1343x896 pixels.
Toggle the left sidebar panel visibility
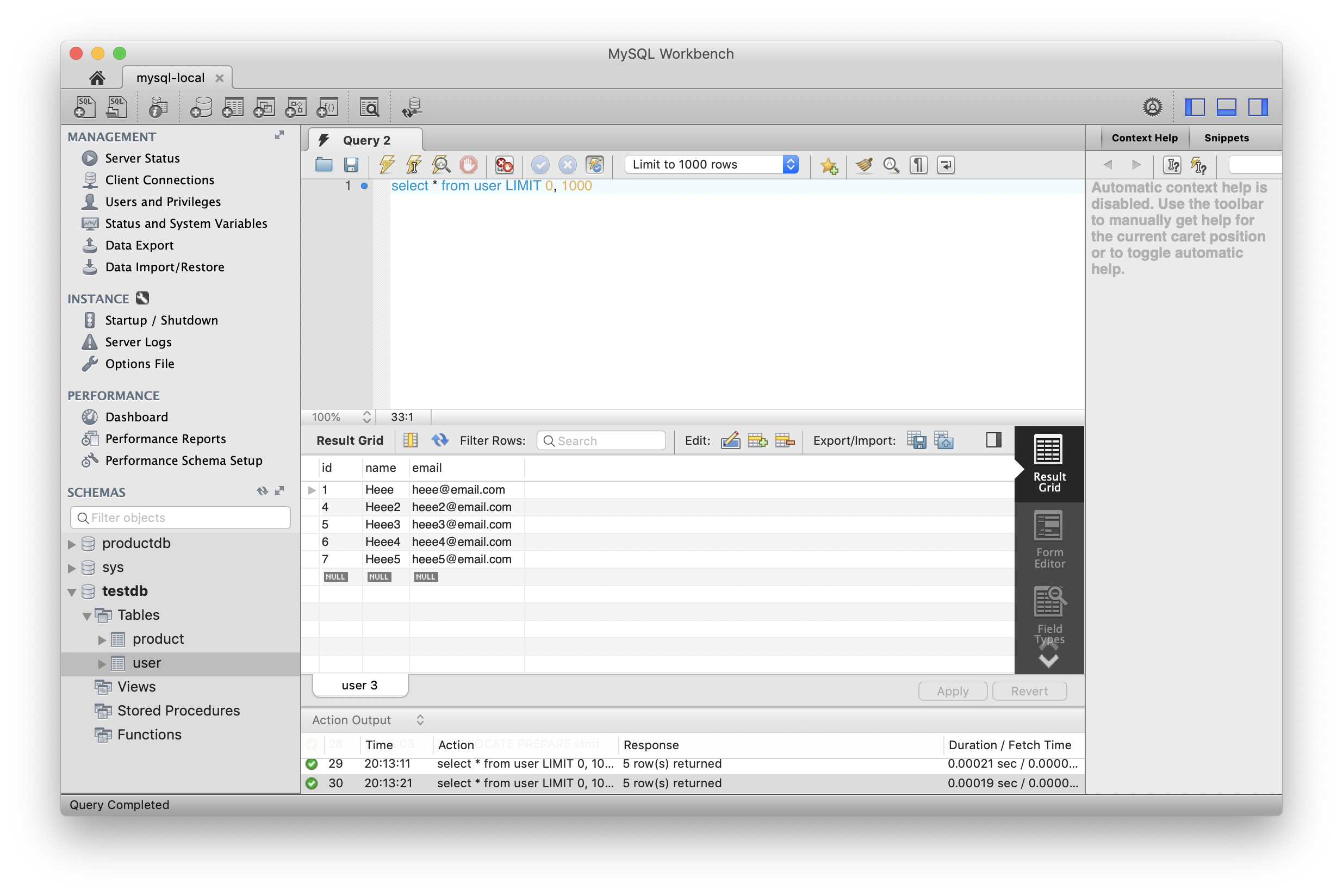point(1195,108)
